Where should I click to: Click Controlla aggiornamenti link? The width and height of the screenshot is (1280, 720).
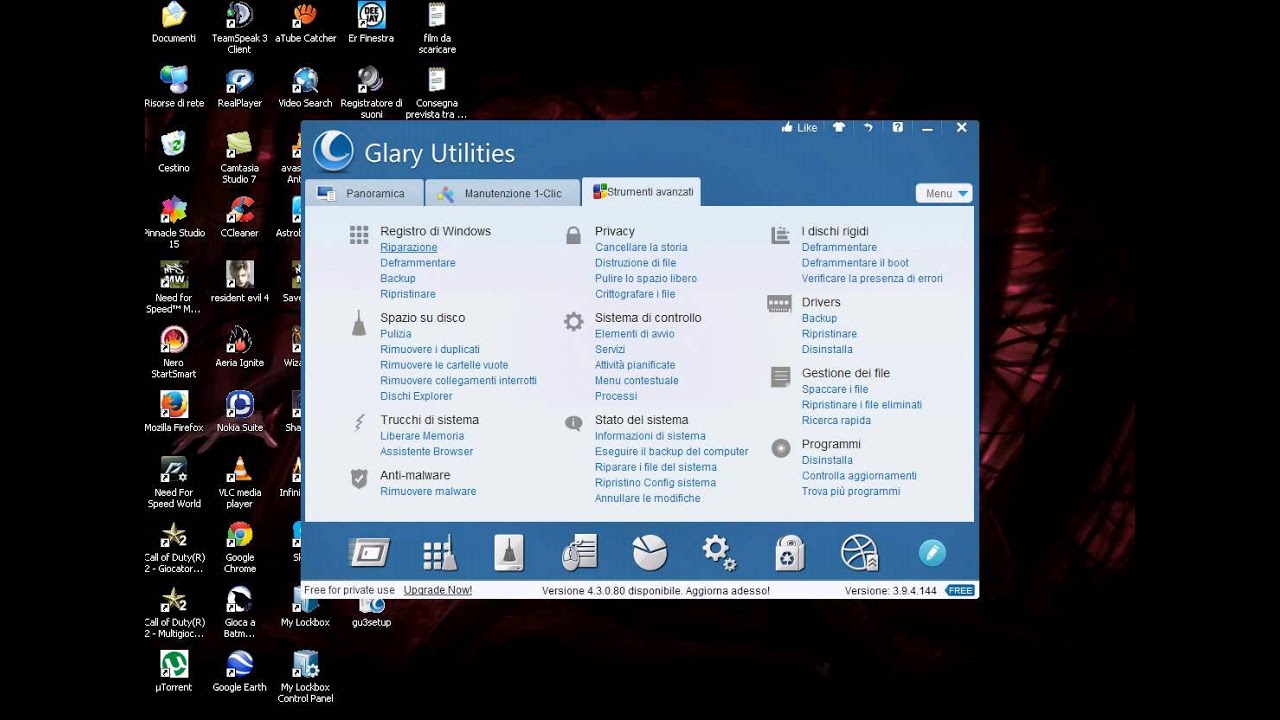(x=859, y=476)
